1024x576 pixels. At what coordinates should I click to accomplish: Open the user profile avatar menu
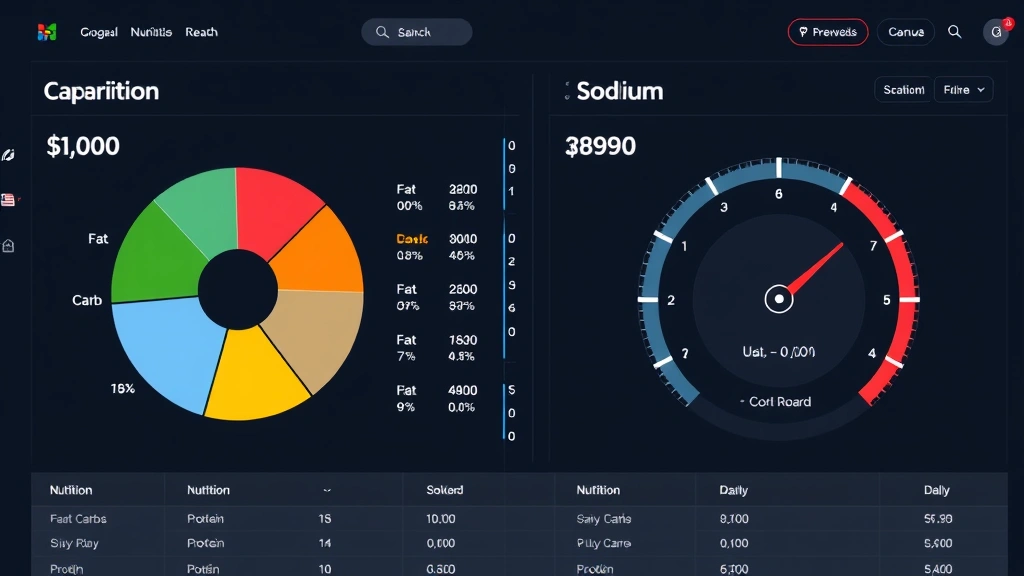(996, 32)
